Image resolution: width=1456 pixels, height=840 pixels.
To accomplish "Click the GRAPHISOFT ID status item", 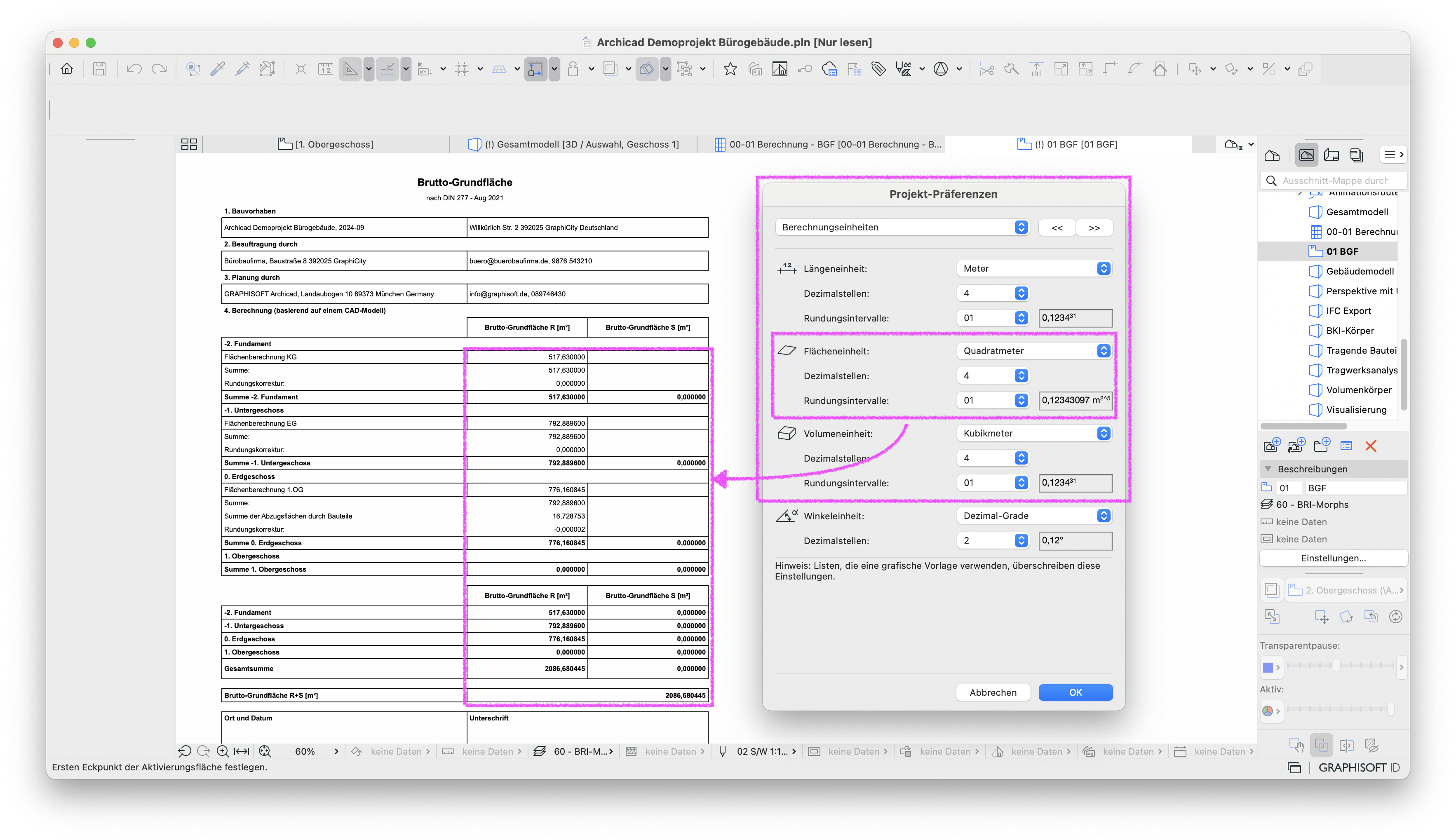I will point(1359,767).
